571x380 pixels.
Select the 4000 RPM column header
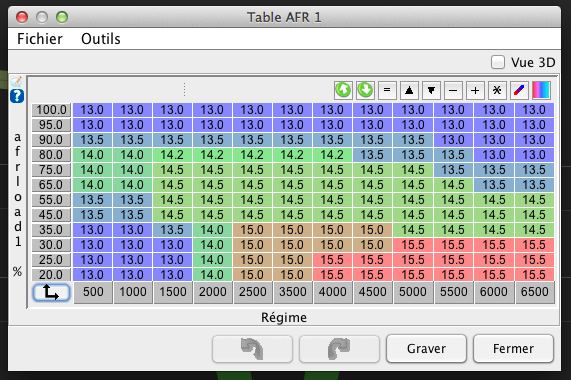pyautogui.click(x=332, y=292)
